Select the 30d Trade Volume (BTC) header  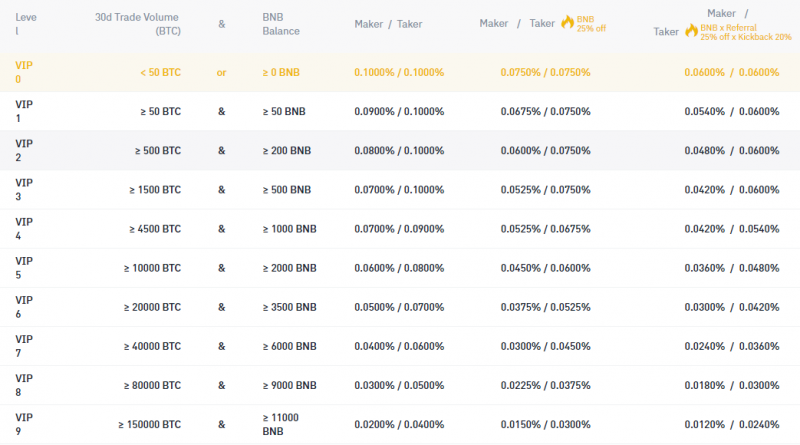click(138, 24)
